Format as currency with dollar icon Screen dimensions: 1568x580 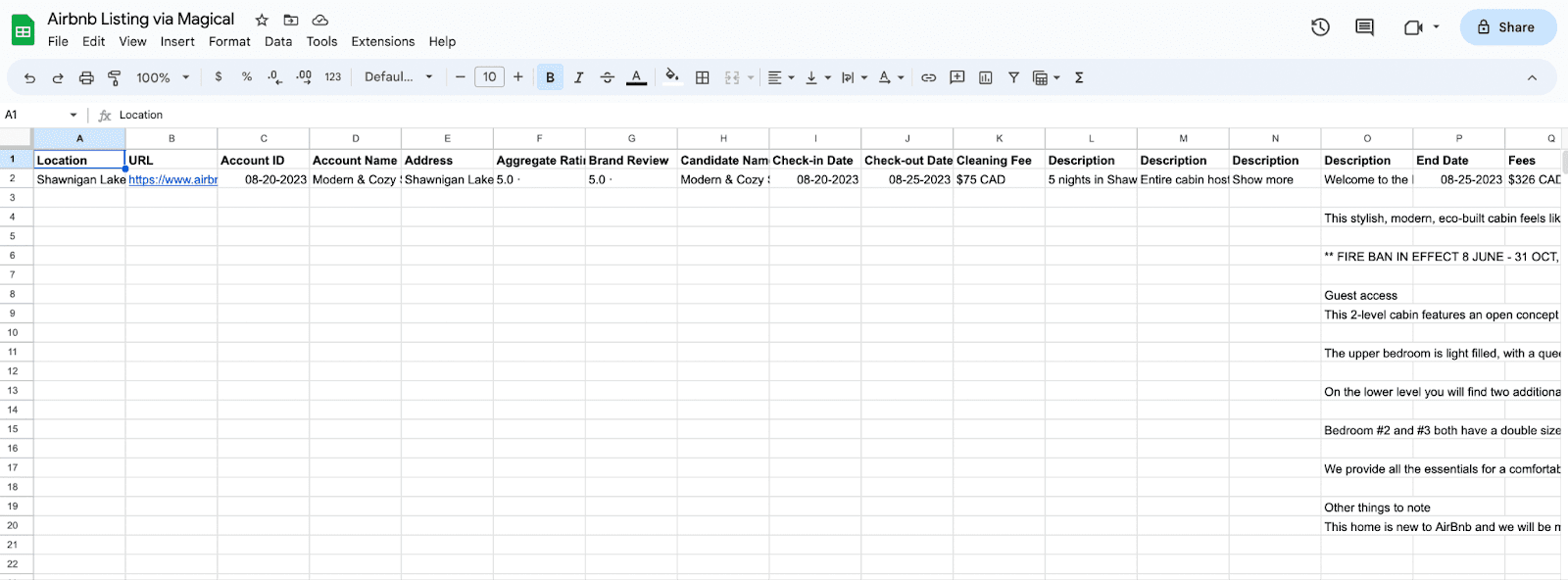pos(218,76)
